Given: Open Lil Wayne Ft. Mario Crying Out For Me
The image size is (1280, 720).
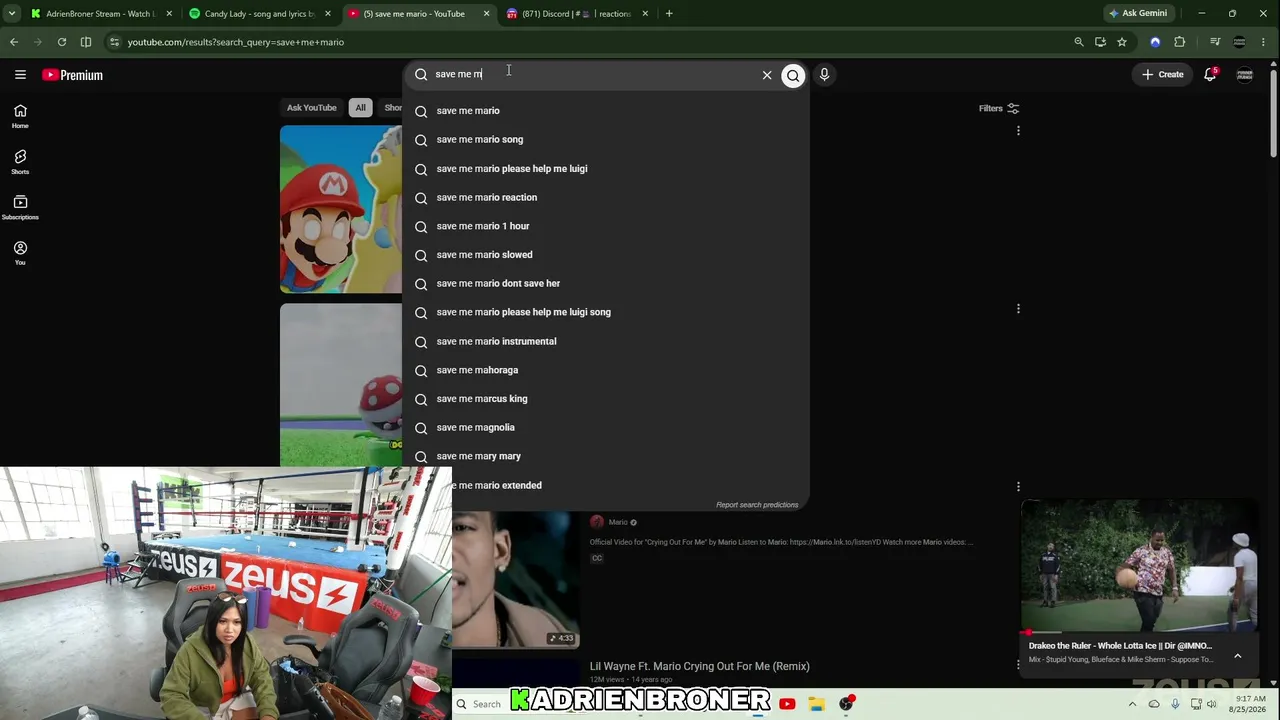Looking at the screenshot, I should click(700, 666).
